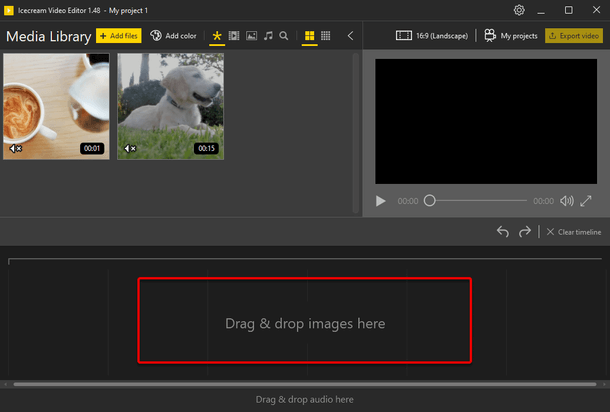Screen dimensions: 610x412
Task: Filter library by audio files
Action: pos(268,36)
